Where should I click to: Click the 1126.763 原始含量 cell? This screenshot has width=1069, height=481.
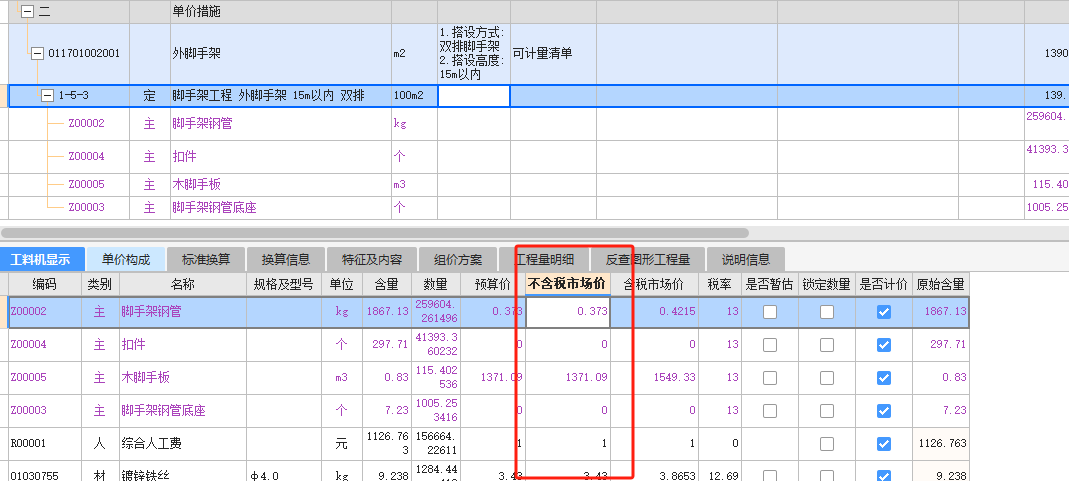pos(941,444)
